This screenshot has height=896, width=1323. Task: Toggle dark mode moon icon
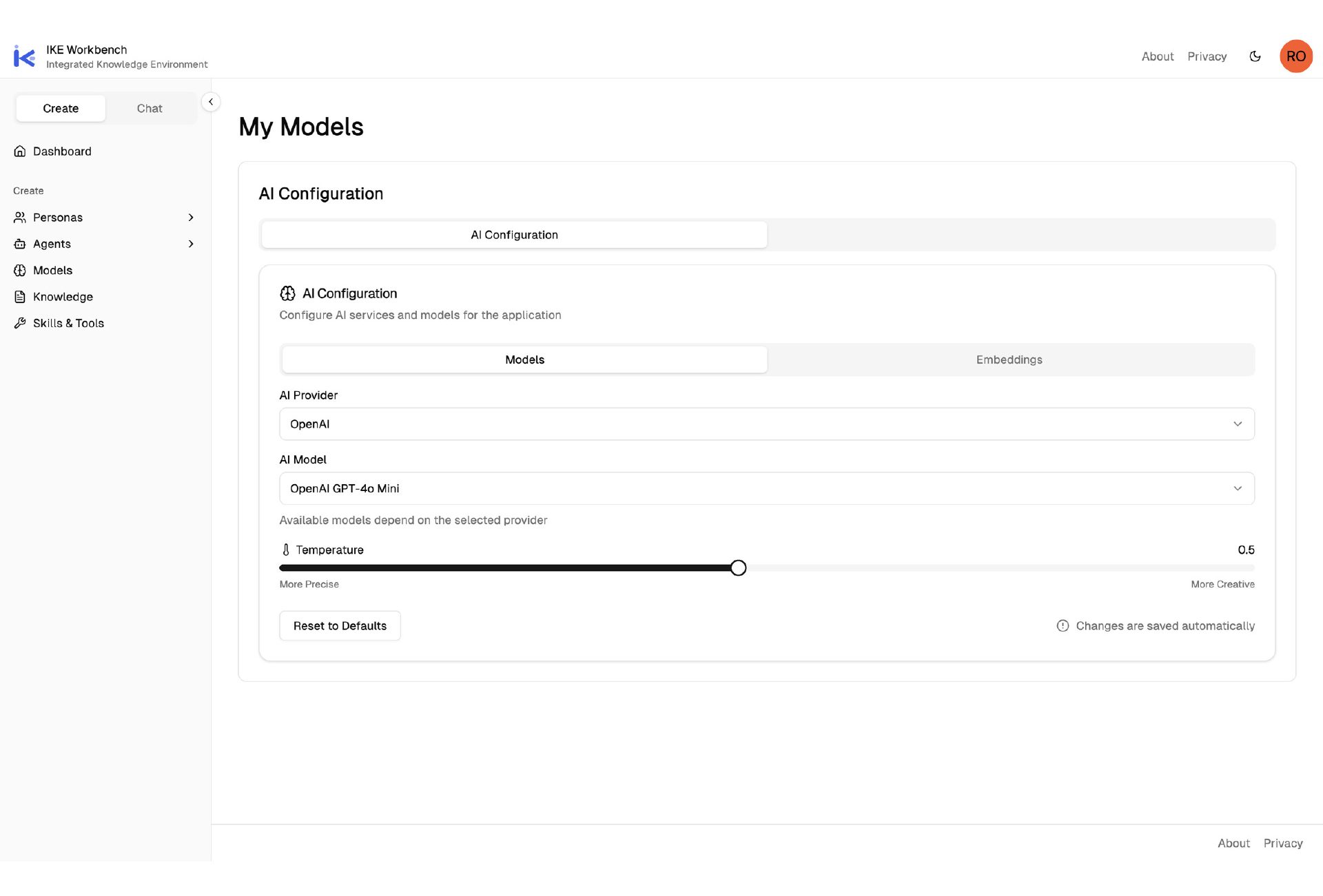point(1255,56)
